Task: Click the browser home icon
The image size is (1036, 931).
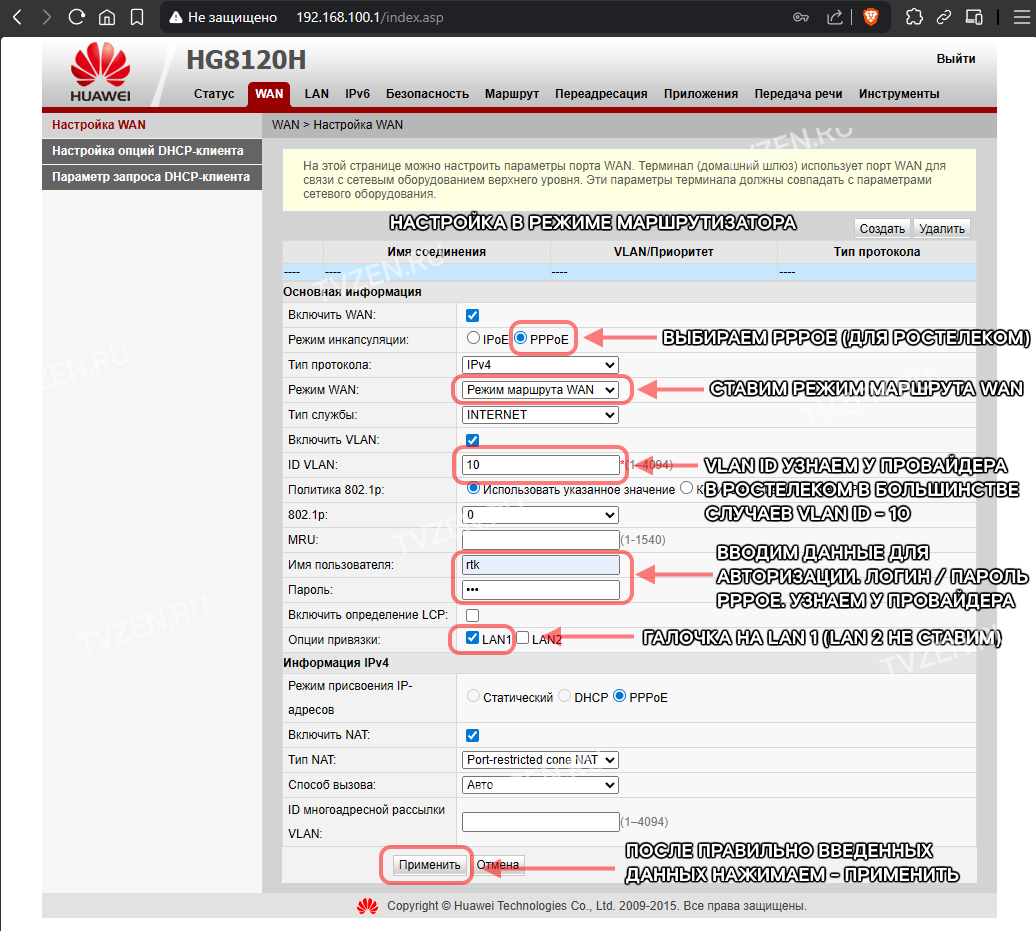Action: [x=107, y=17]
